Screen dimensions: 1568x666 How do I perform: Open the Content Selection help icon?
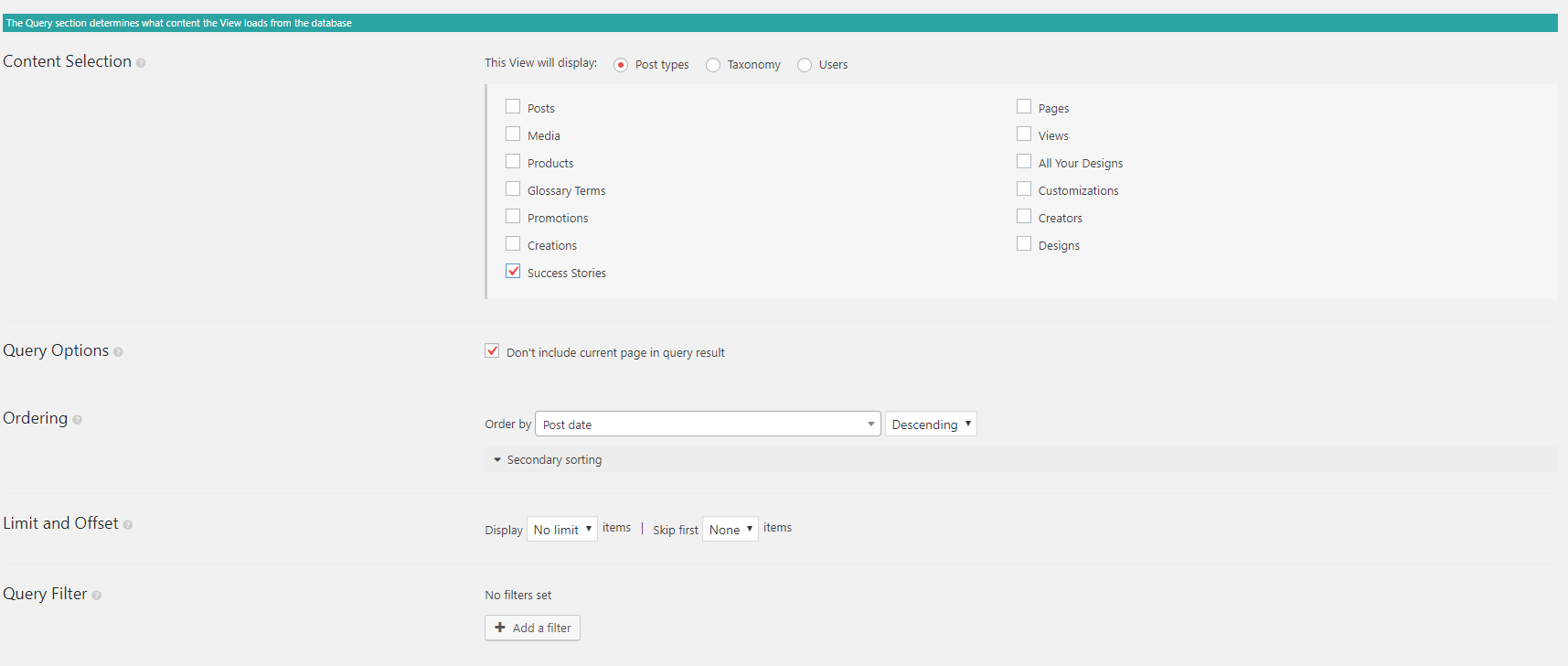click(x=141, y=63)
